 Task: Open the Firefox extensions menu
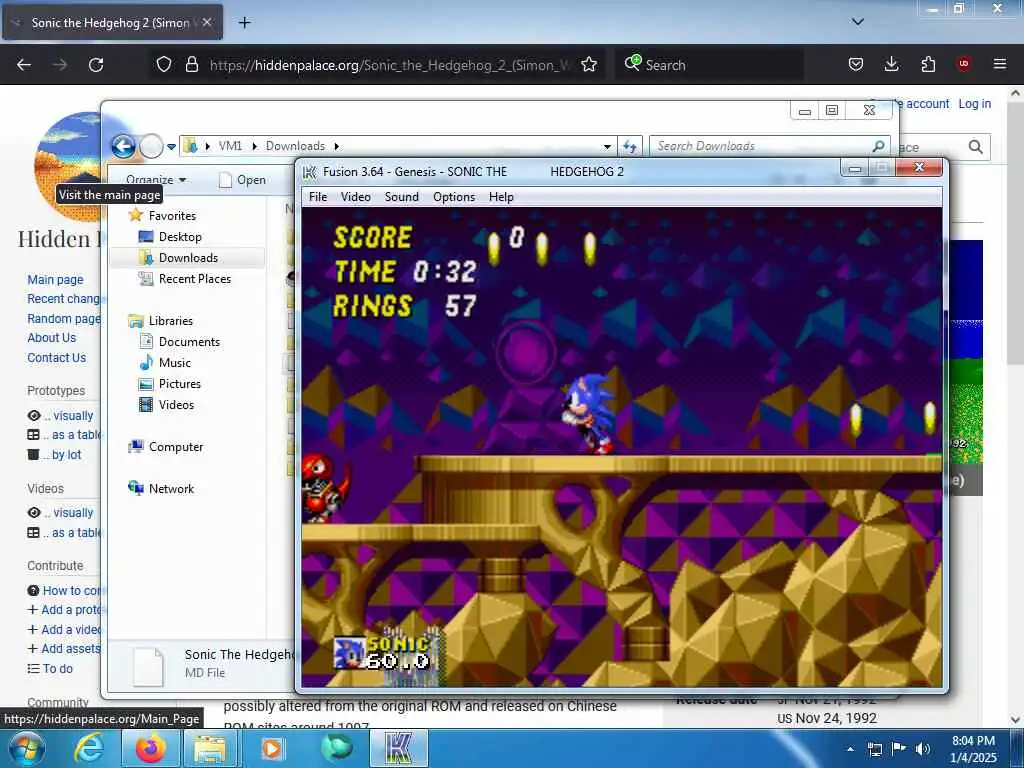tap(928, 64)
